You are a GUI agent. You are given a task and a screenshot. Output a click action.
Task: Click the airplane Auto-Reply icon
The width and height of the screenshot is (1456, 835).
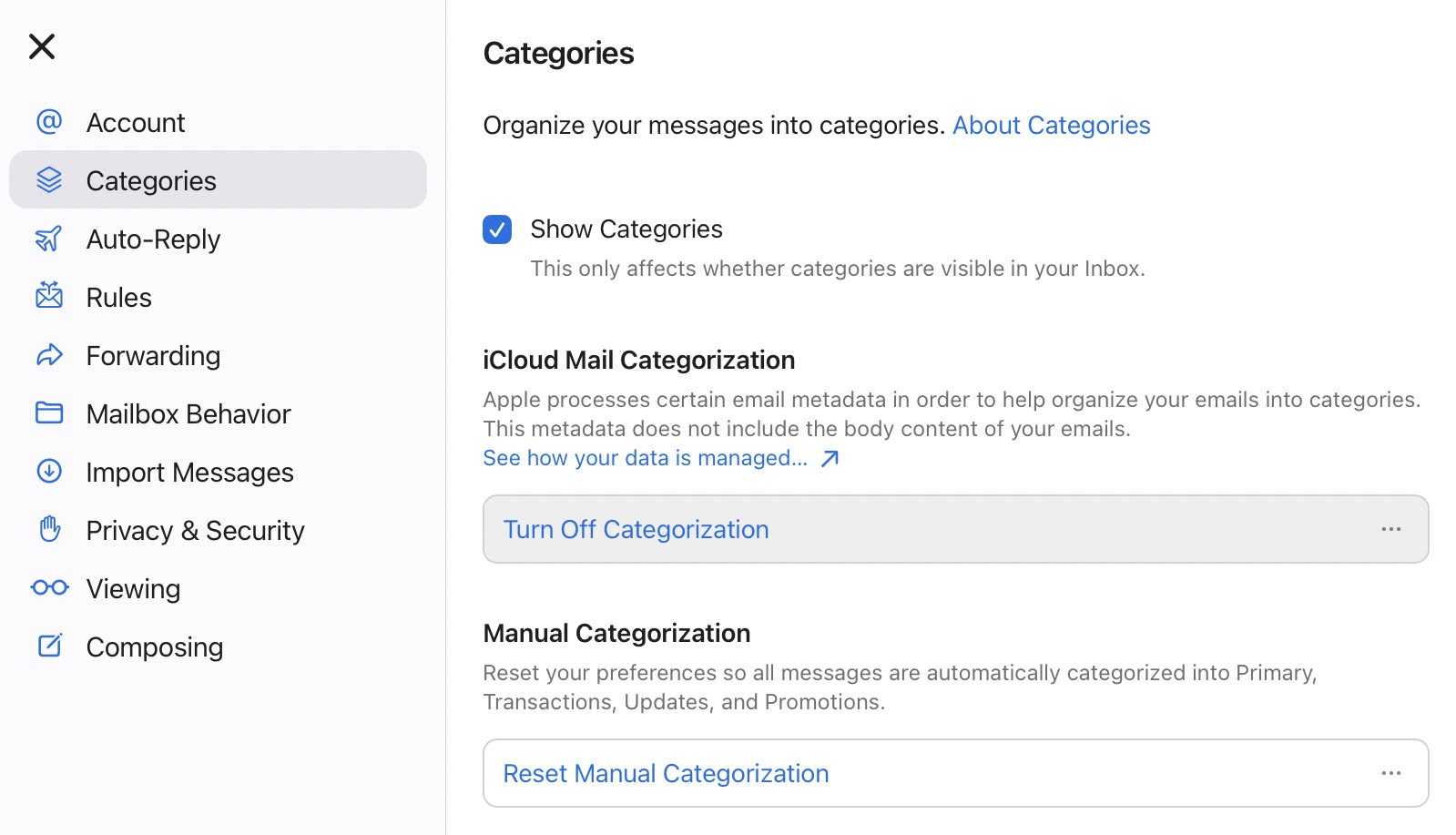coord(49,239)
